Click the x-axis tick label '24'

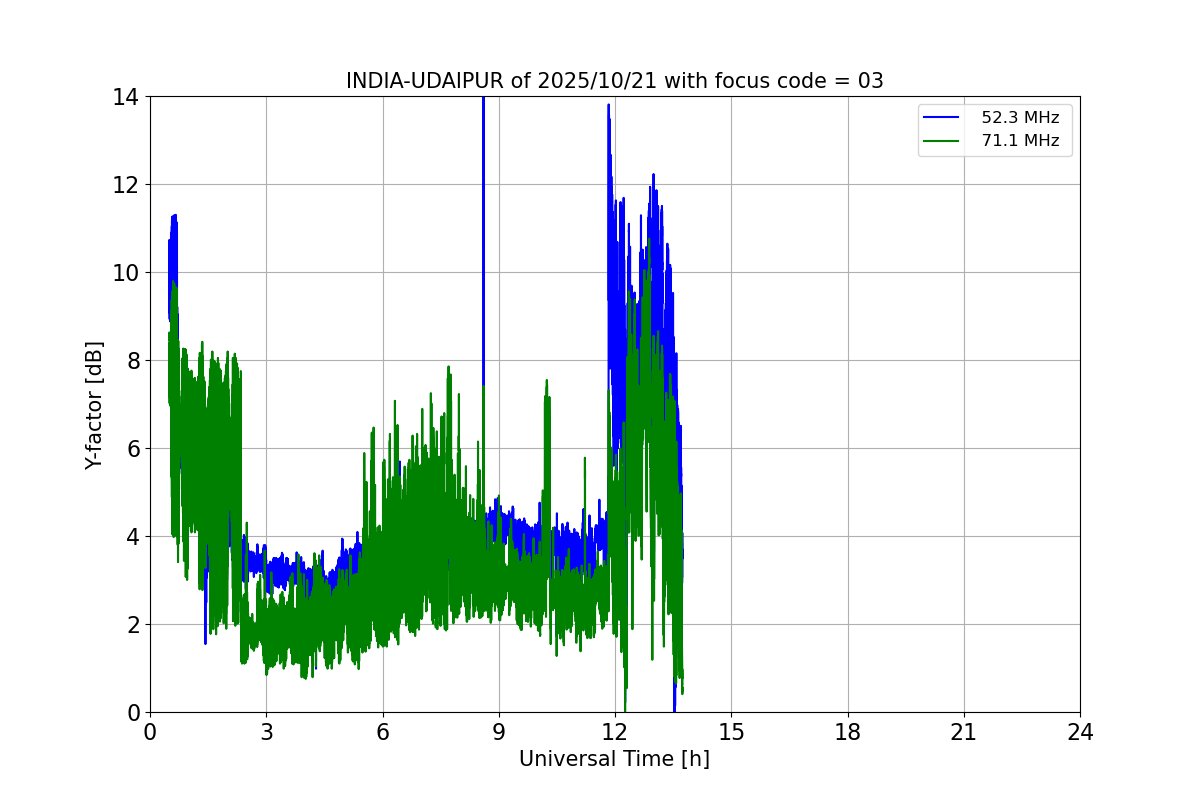coord(1080,732)
